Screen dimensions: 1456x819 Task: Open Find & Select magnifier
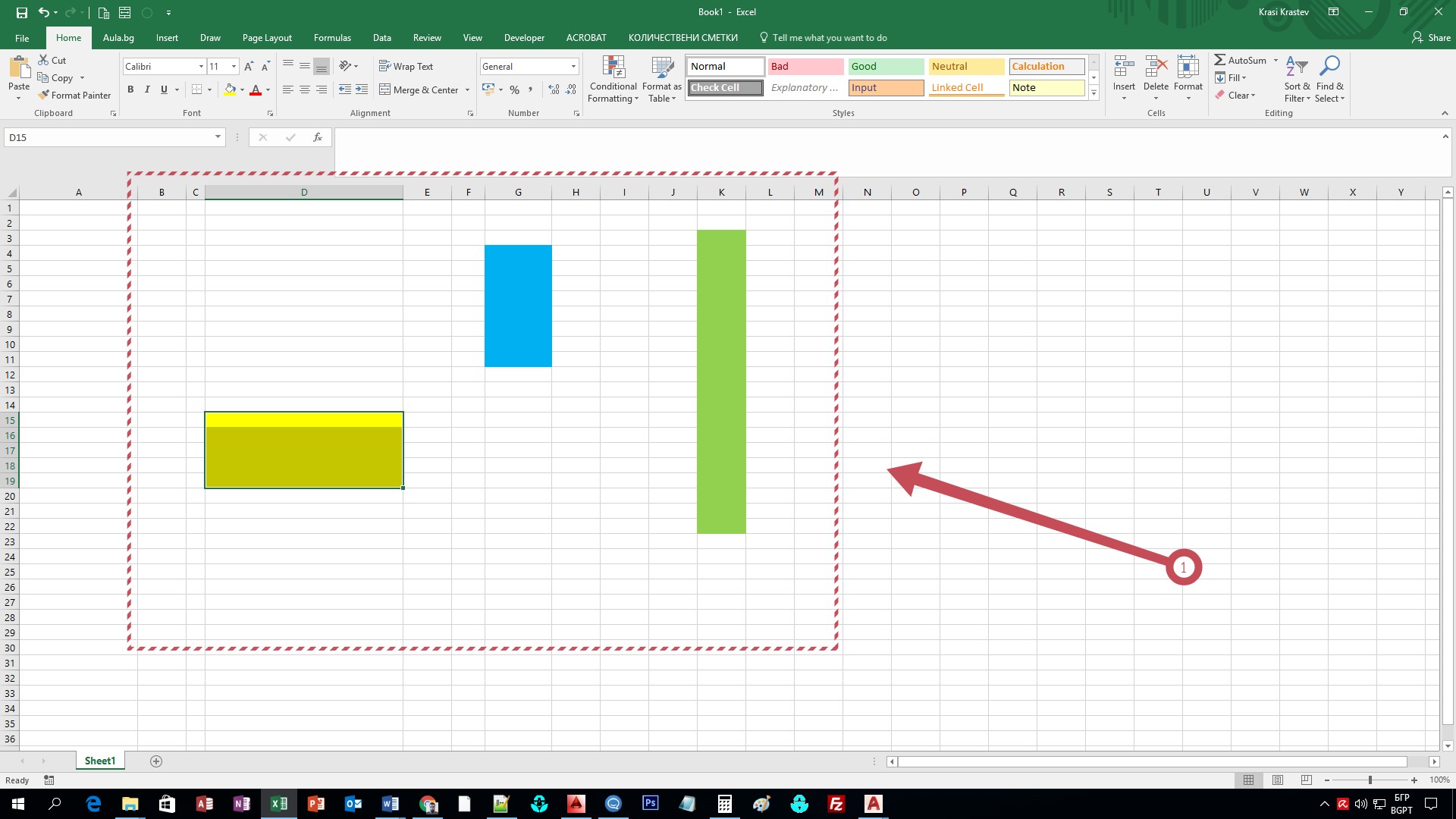click(1329, 79)
